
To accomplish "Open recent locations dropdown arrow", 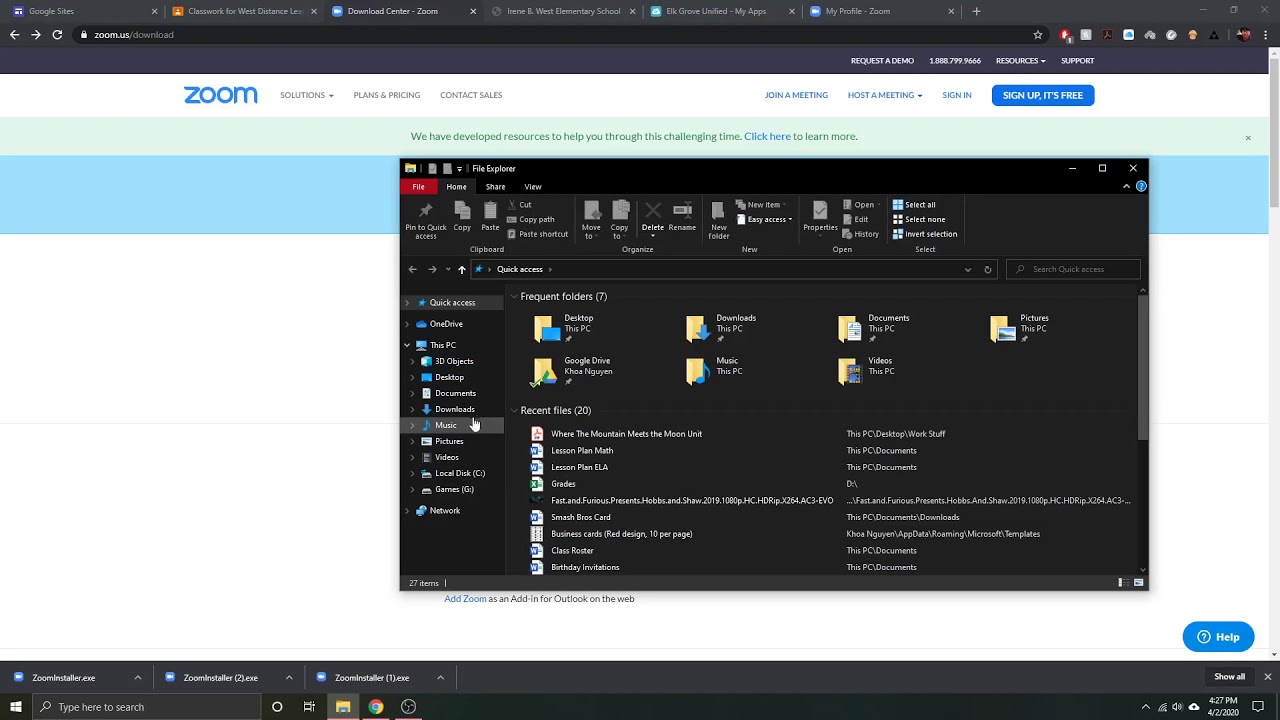I will point(448,269).
